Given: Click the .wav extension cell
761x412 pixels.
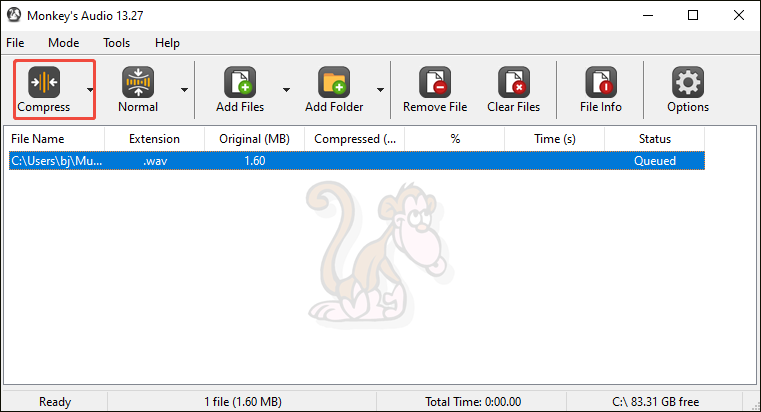Looking at the screenshot, I should coord(155,161).
